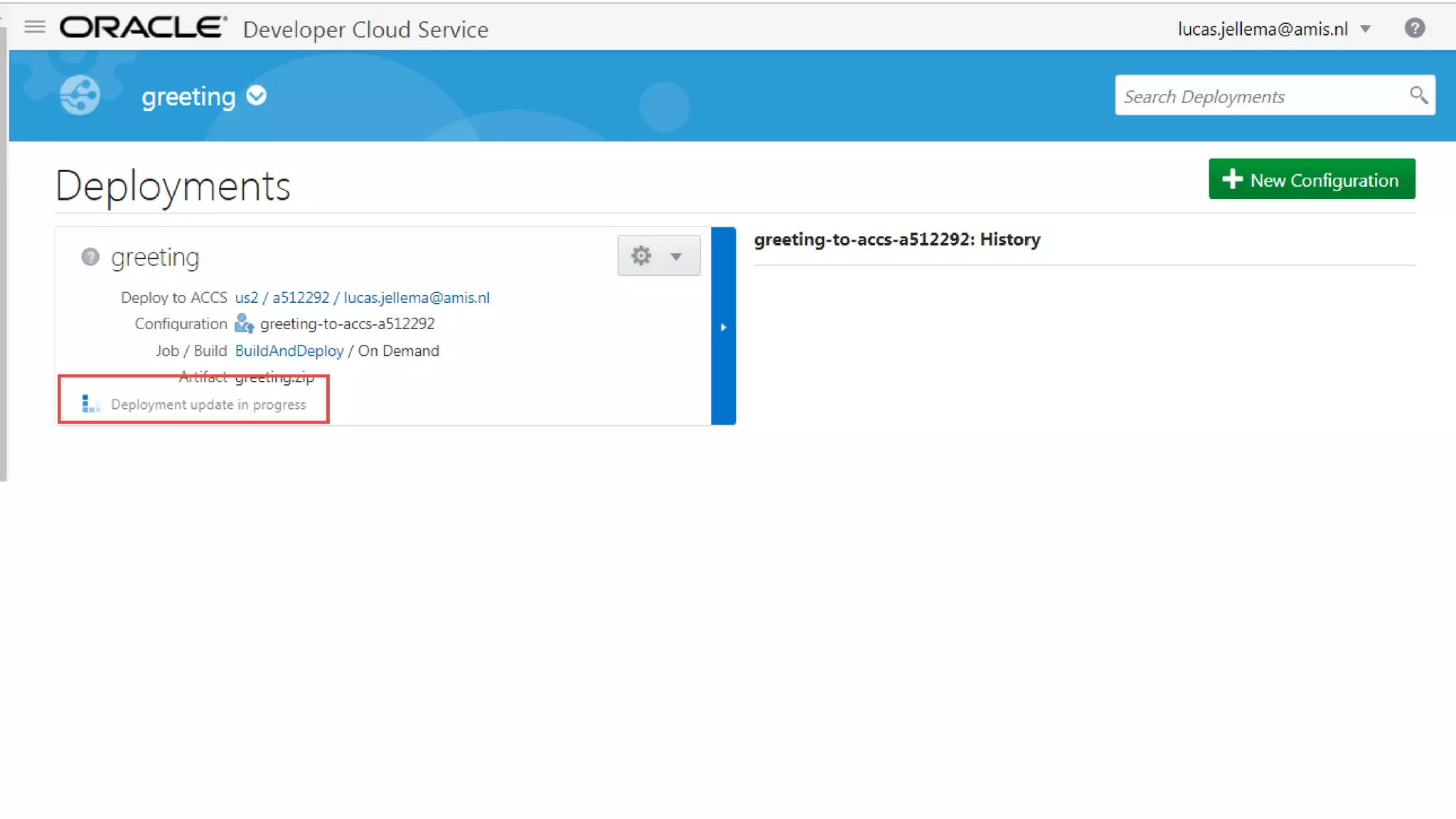Click the configuration user icon

tap(244, 323)
